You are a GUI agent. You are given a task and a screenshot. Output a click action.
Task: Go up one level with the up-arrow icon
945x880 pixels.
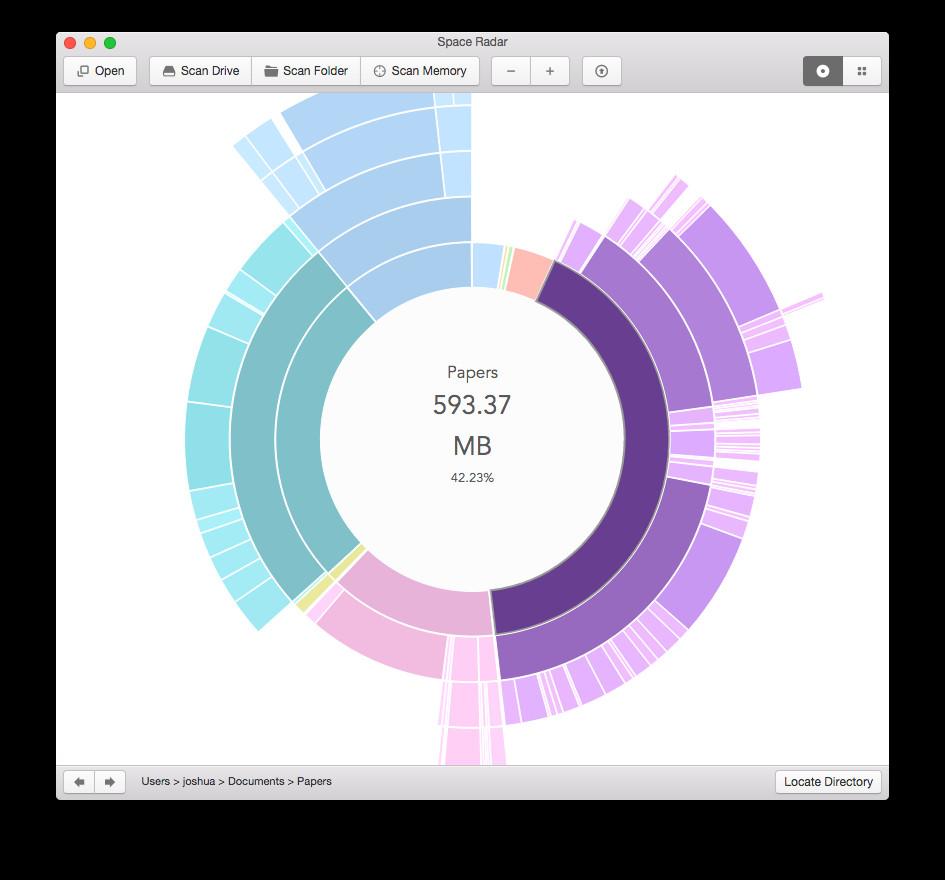pyautogui.click(x=601, y=71)
